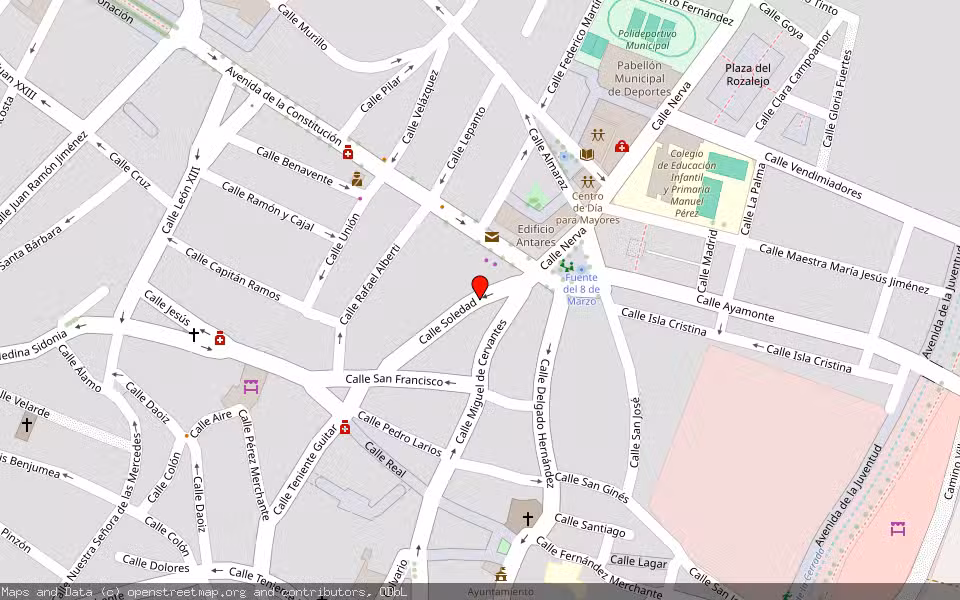Click the Calle Madrid street label
960x600 pixels.
707,260
